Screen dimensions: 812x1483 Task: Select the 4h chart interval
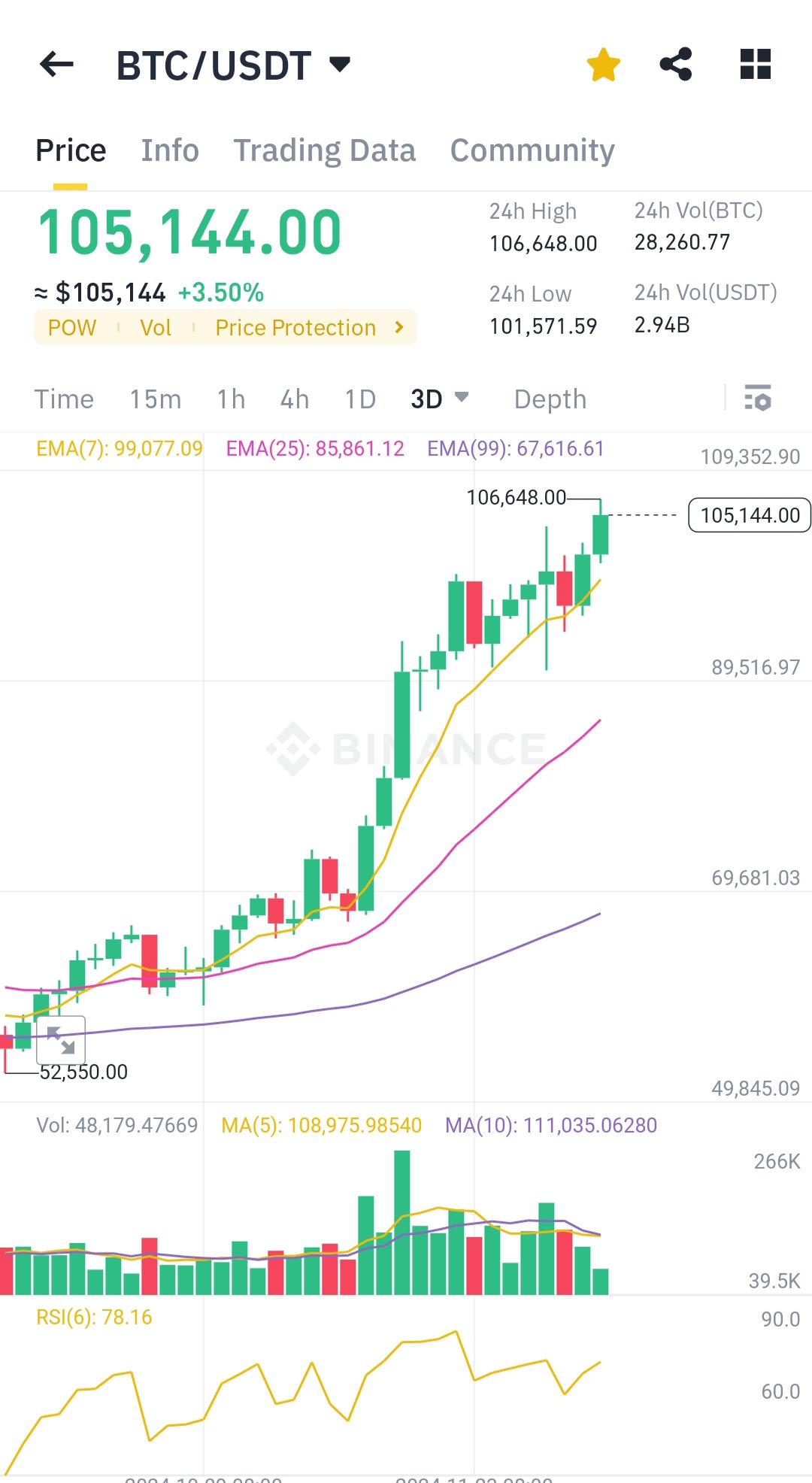click(x=295, y=399)
